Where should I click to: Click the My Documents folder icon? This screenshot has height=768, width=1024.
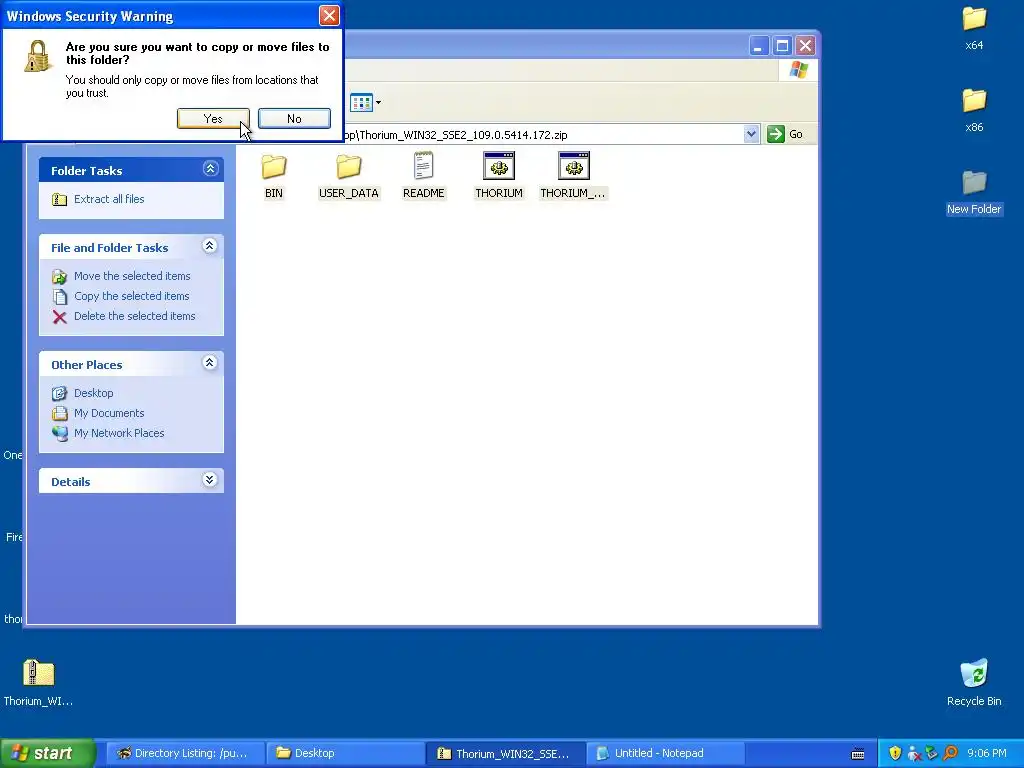tap(59, 413)
